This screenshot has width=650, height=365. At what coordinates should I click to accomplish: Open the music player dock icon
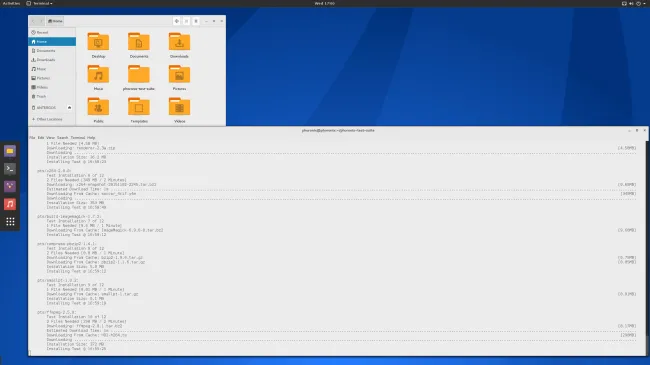coord(10,204)
